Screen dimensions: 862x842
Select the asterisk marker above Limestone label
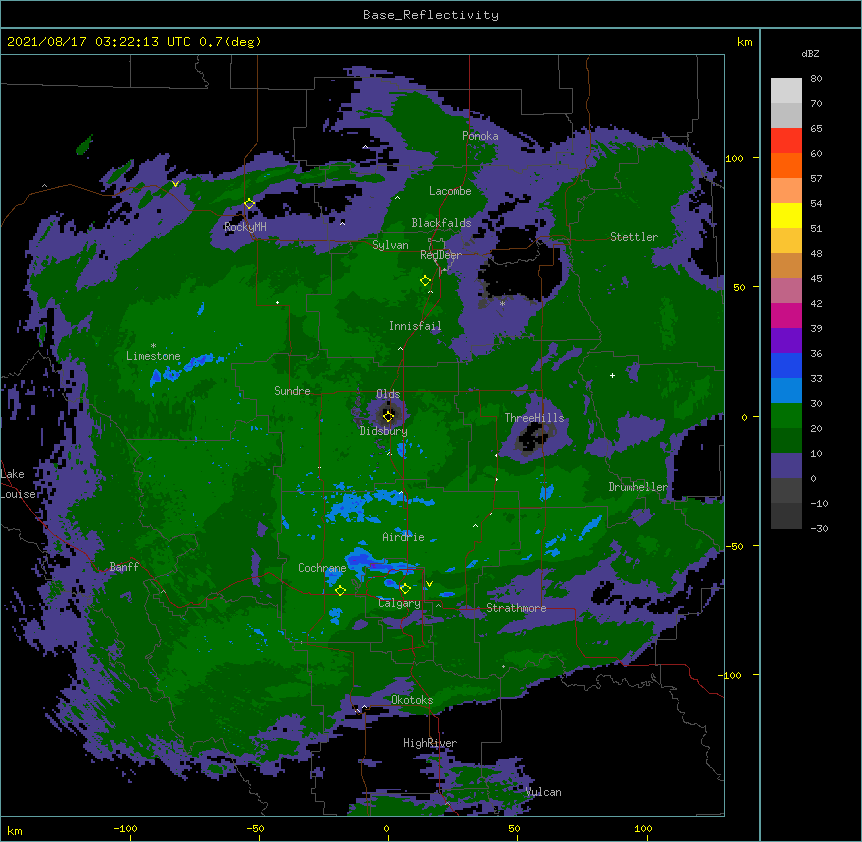tap(153, 346)
